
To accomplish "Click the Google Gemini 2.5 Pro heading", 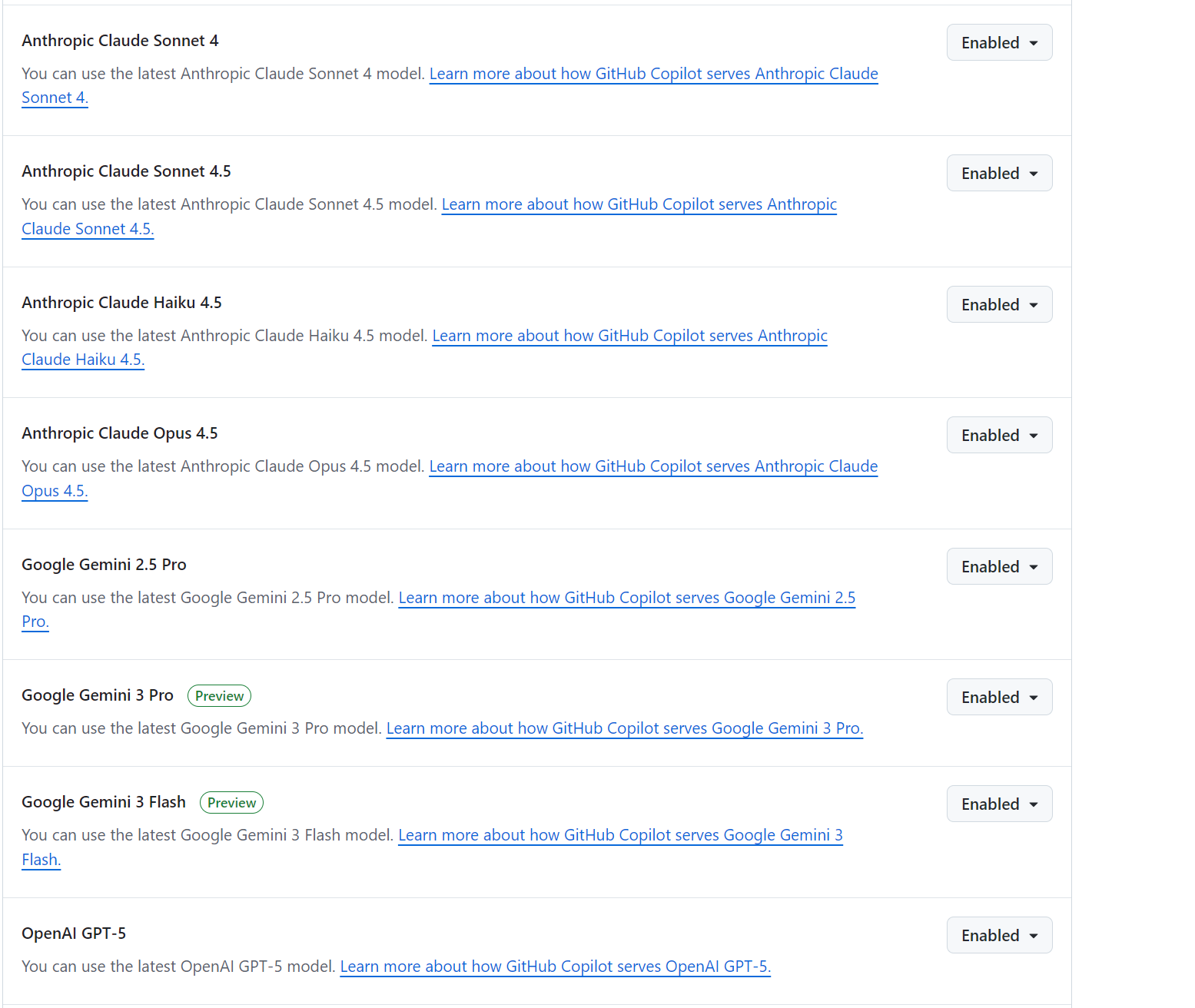I will coord(104,565).
